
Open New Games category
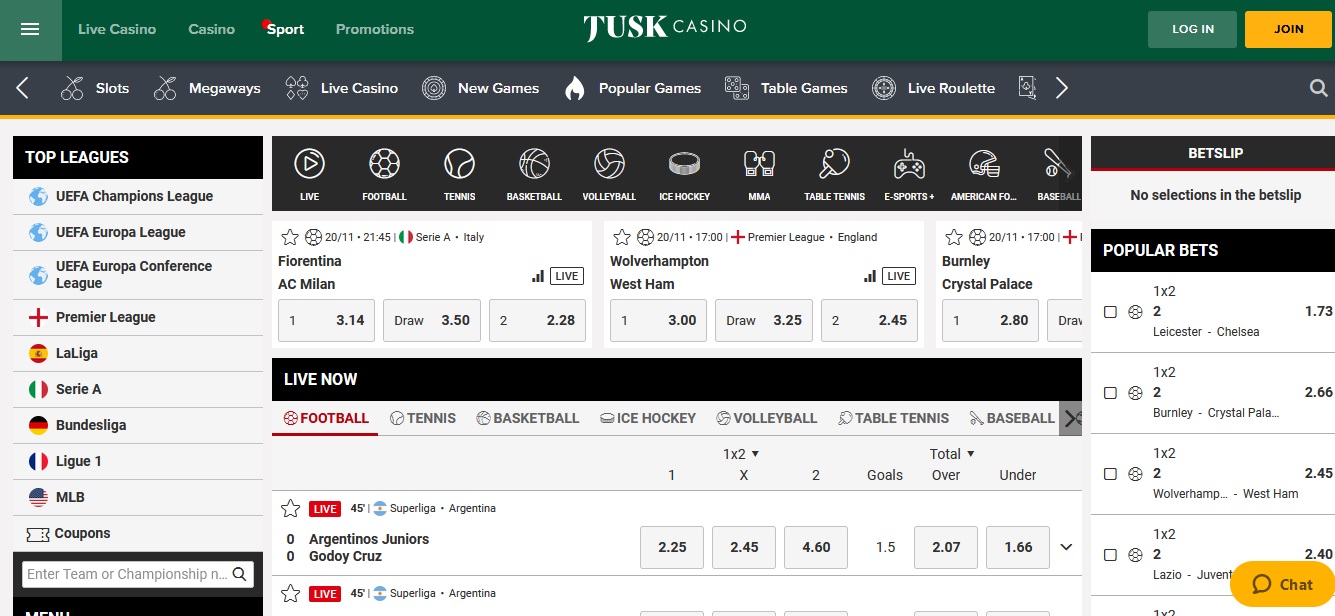(480, 88)
